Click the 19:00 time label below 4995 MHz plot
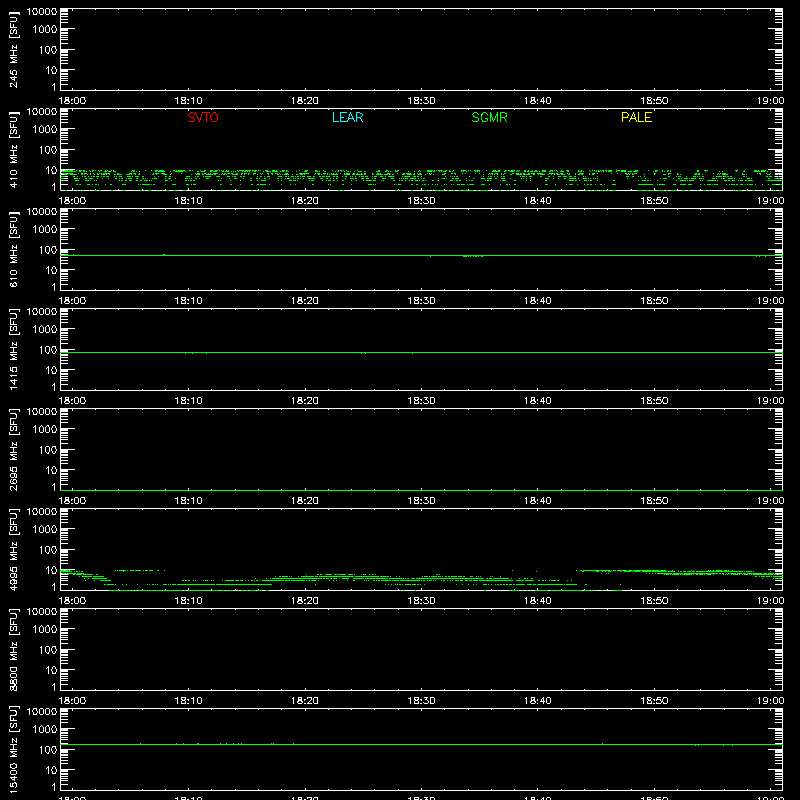 click(x=770, y=601)
